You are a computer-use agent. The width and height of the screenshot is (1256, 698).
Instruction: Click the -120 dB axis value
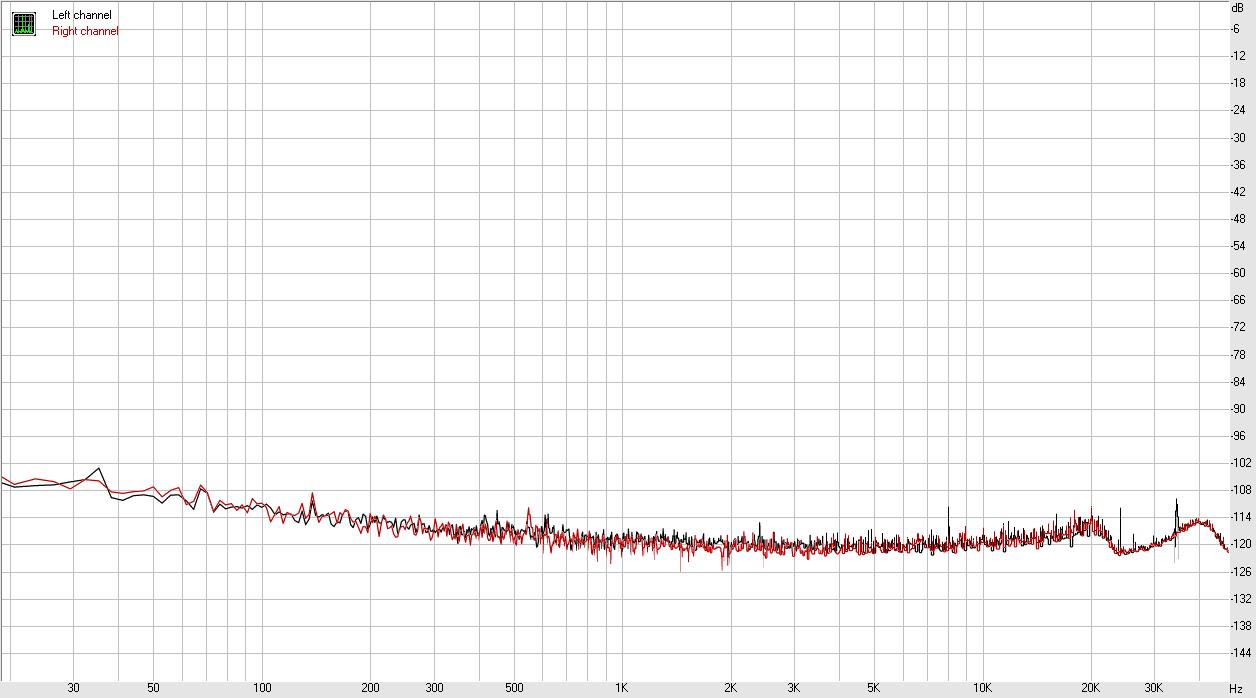(x=1240, y=544)
